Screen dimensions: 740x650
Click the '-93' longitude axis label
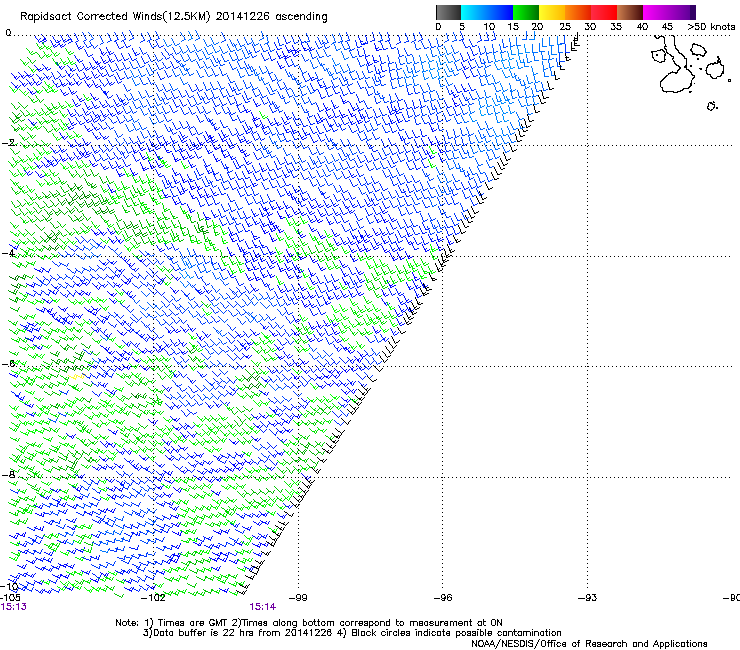point(587,598)
